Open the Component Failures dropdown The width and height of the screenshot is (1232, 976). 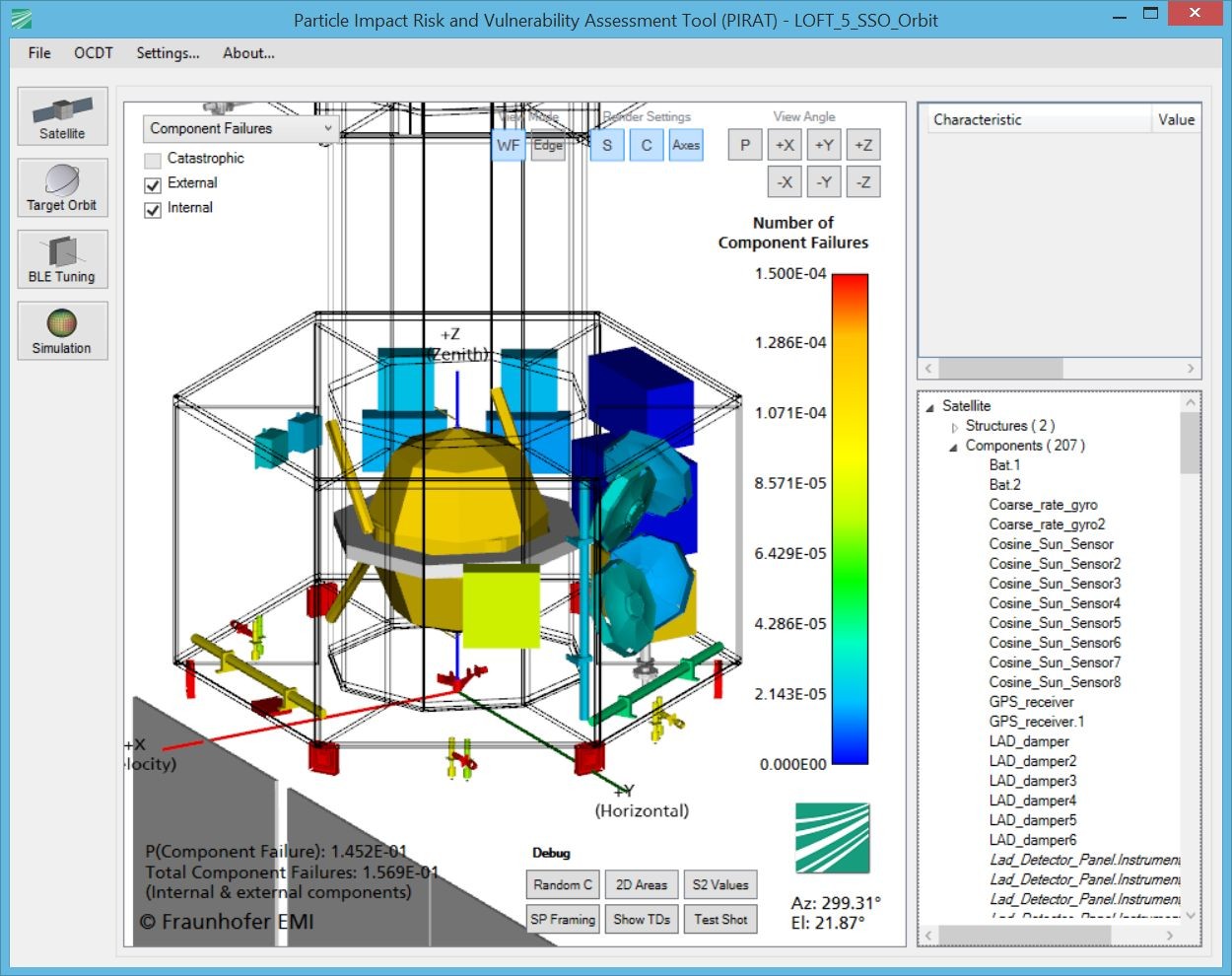240,129
